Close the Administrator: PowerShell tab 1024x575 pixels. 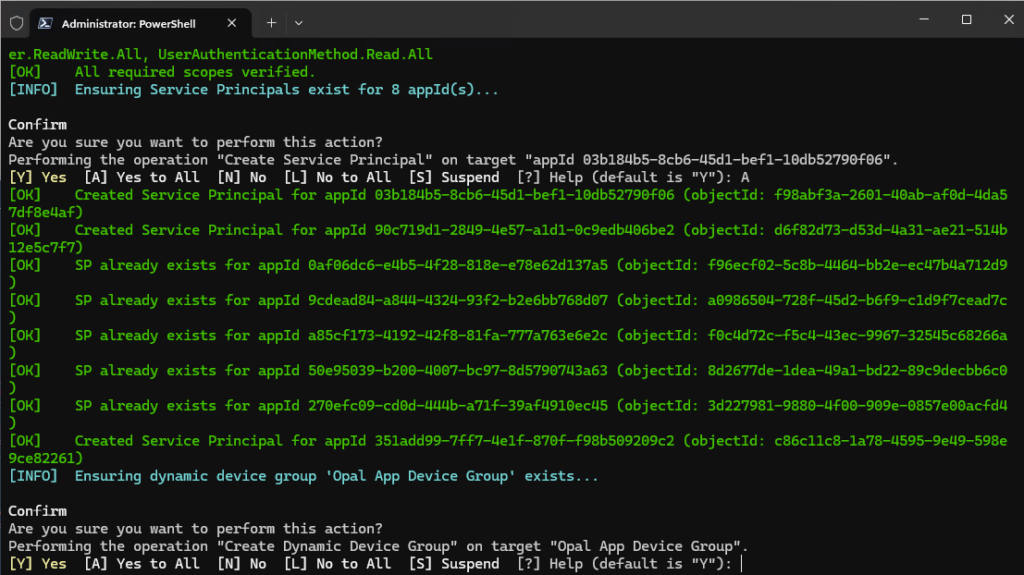click(232, 22)
